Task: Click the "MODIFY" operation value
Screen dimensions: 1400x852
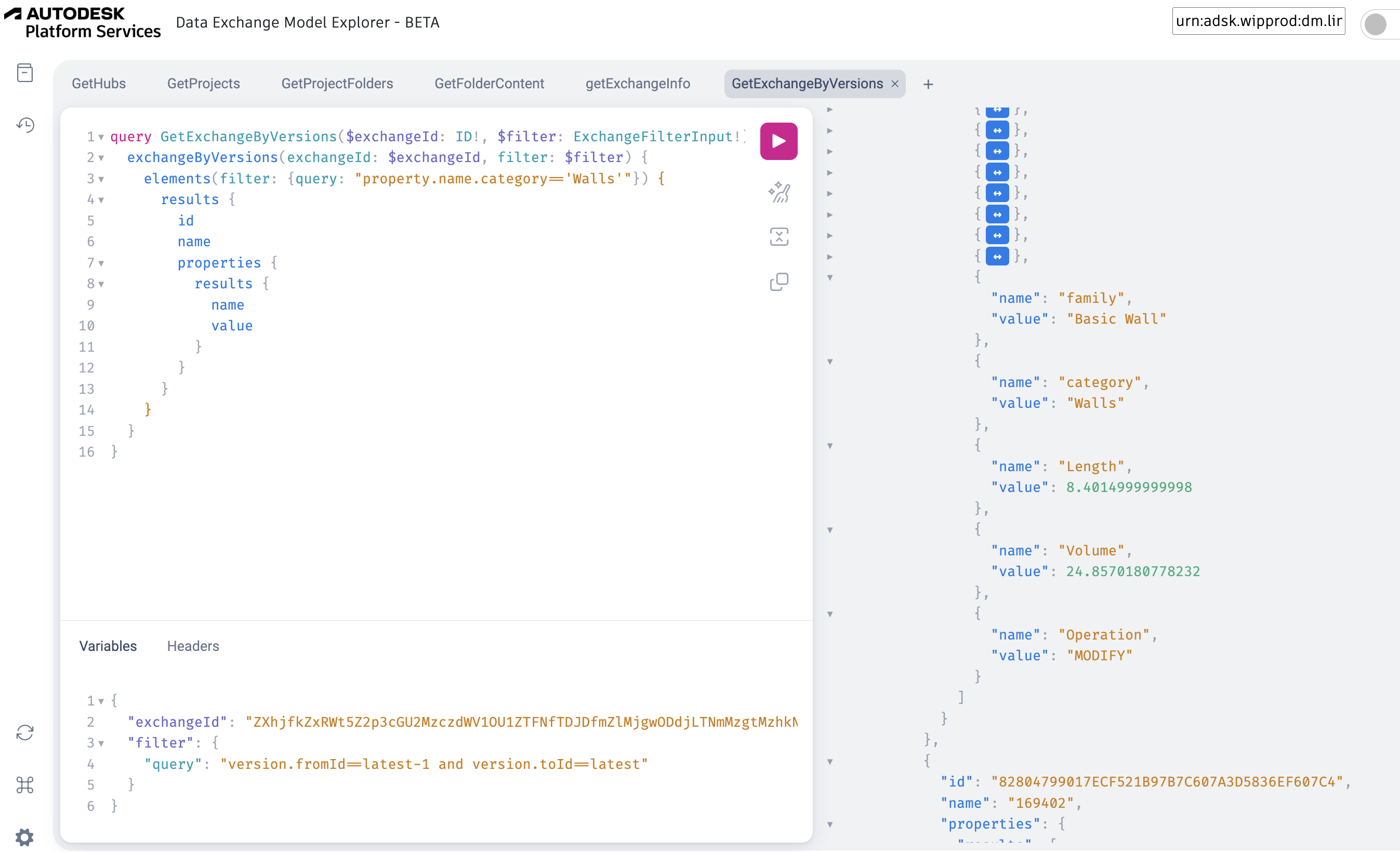Action: point(1100,656)
